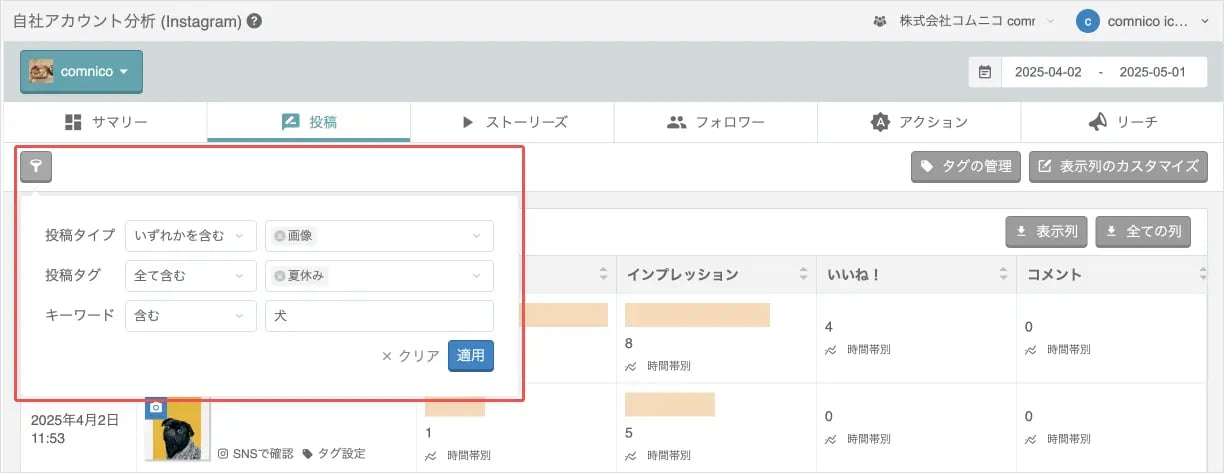Screen dimensions: 1224x473
Task: Sort by the インプレッション column arrows
Action: coord(803,275)
